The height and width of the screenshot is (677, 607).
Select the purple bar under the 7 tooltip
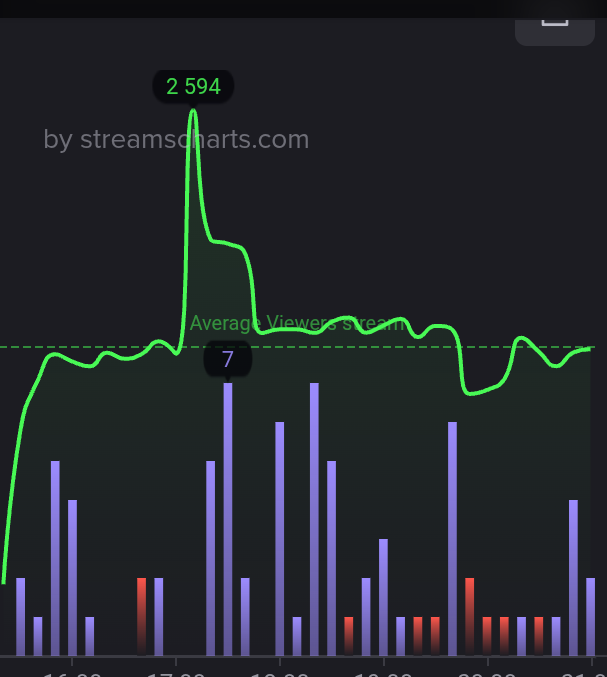228,519
